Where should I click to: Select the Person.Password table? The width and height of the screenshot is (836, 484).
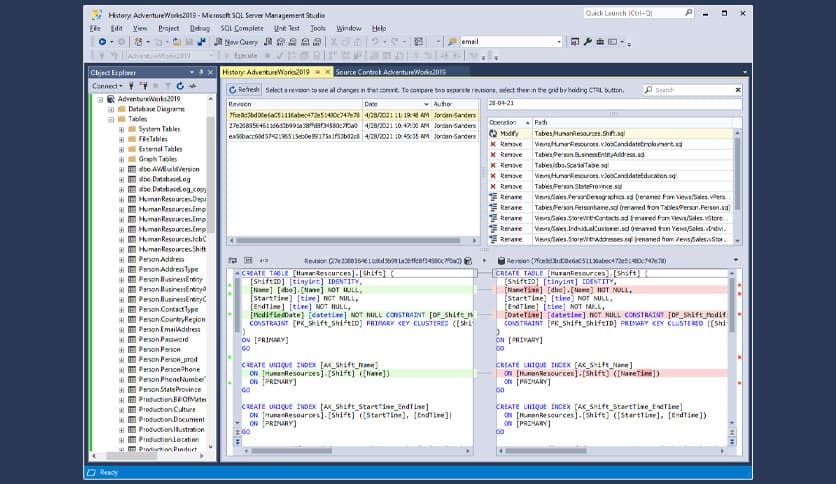click(163, 340)
